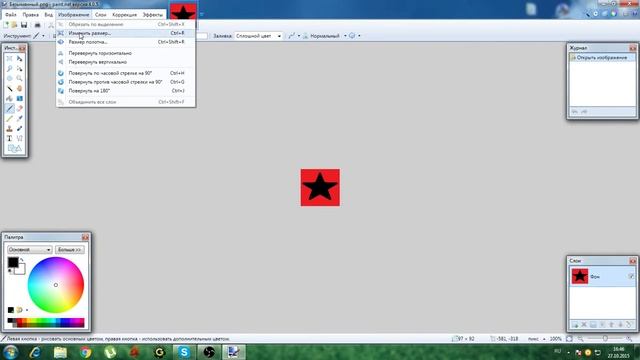This screenshot has width=640, height=360.
Task: Choose Перевернуть горизонтально menu entry
Action: point(126,53)
